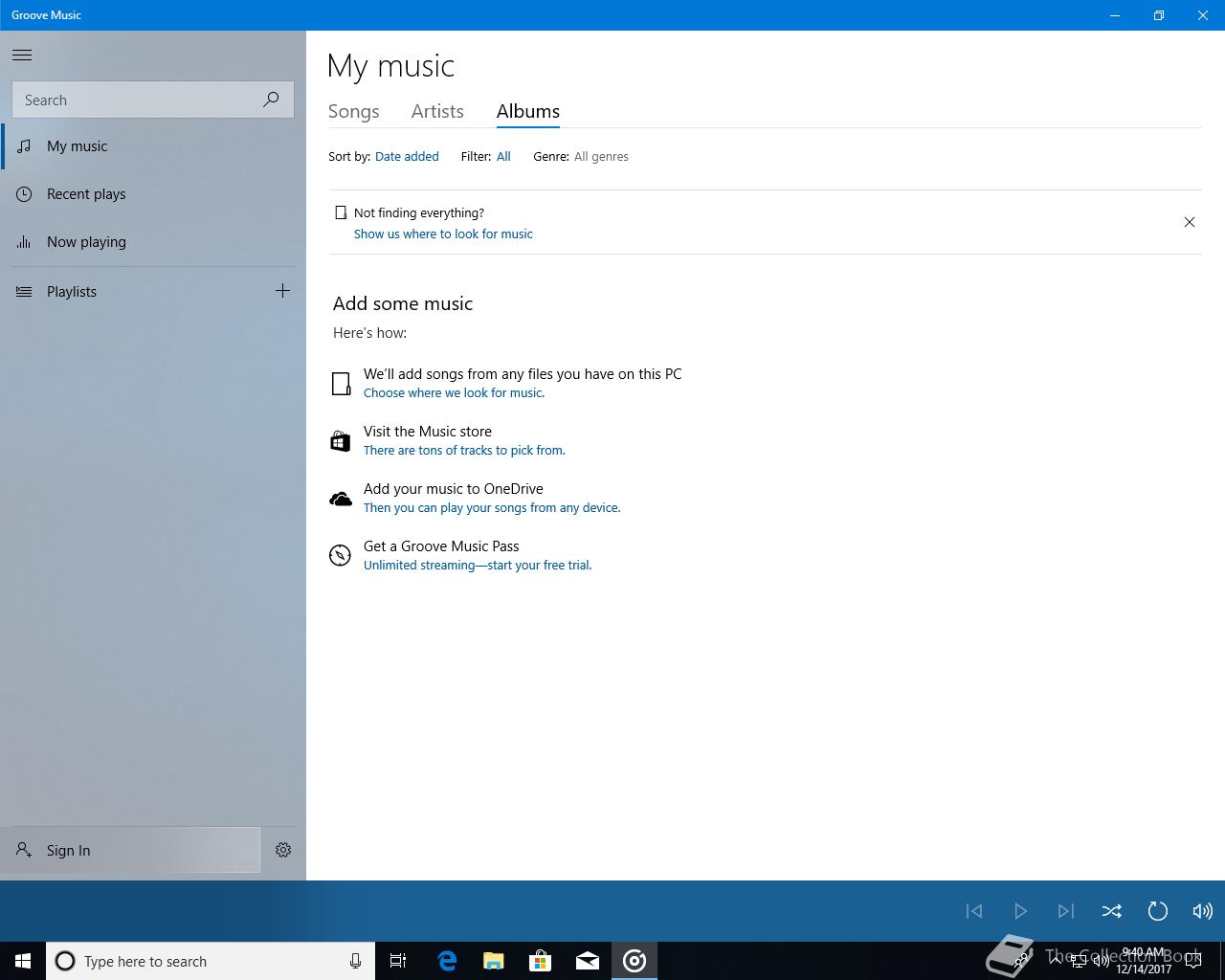1225x980 pixels.
Task: Click the taskbar search box
Action: click(x=211, y=961)
